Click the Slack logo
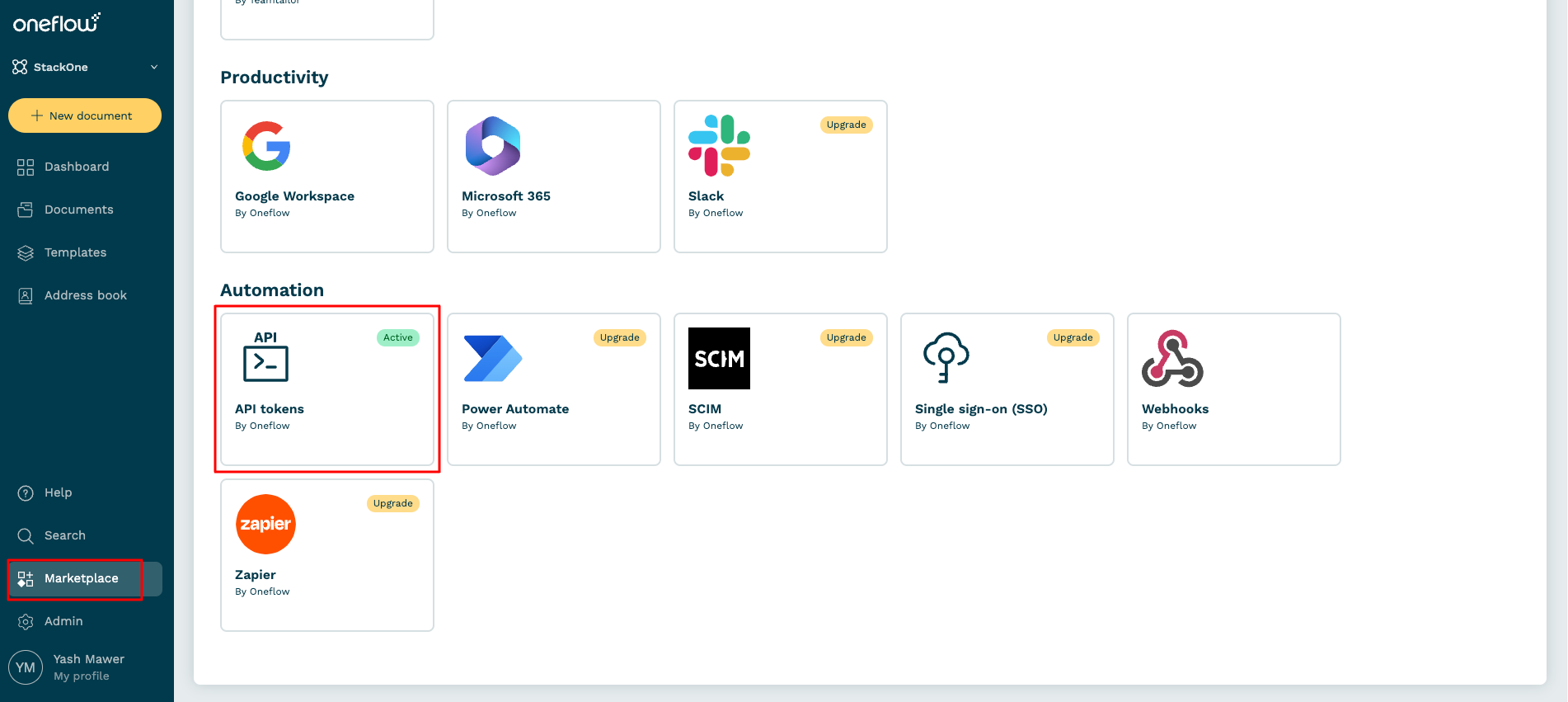 (720, 146)
